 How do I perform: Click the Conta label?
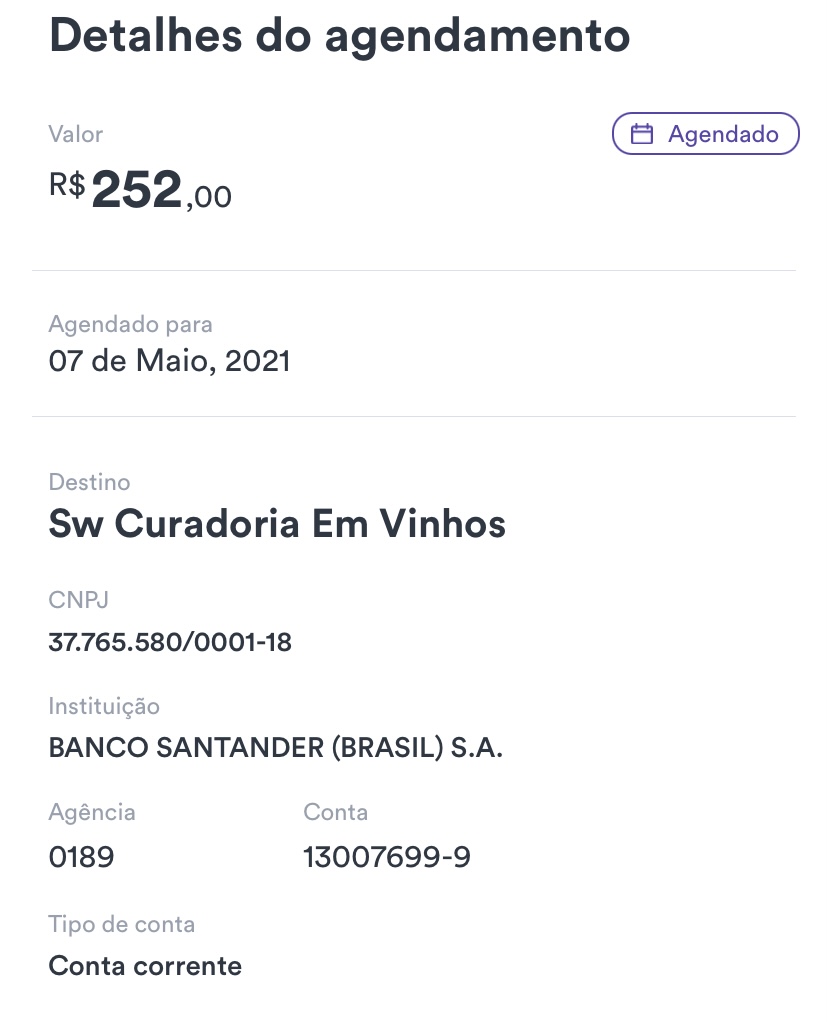335,812
